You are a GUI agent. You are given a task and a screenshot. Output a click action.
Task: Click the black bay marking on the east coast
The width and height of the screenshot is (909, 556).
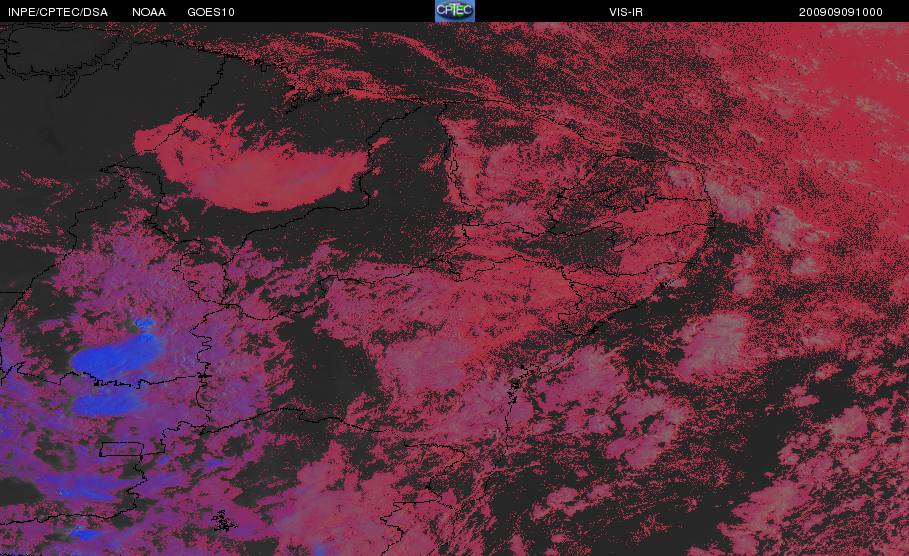[x=514, y=387]
